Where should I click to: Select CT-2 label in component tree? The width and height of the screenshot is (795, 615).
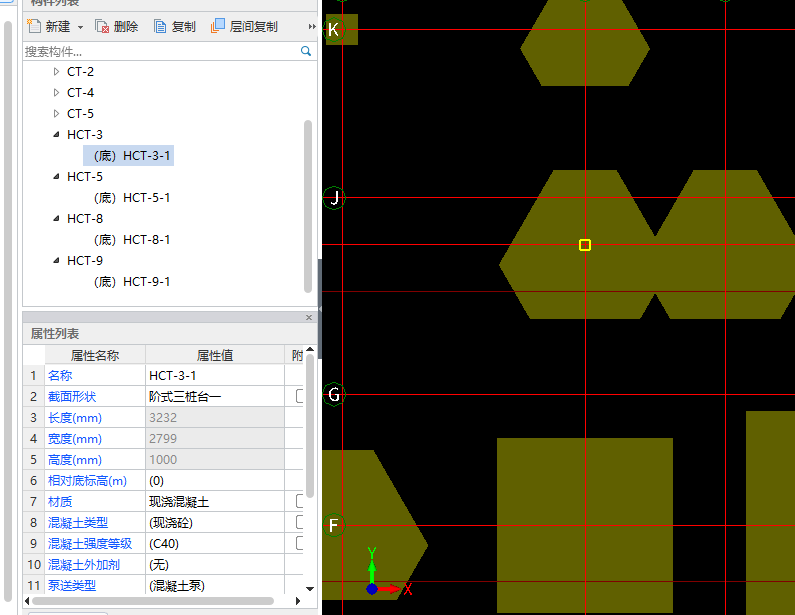(80, 71)
